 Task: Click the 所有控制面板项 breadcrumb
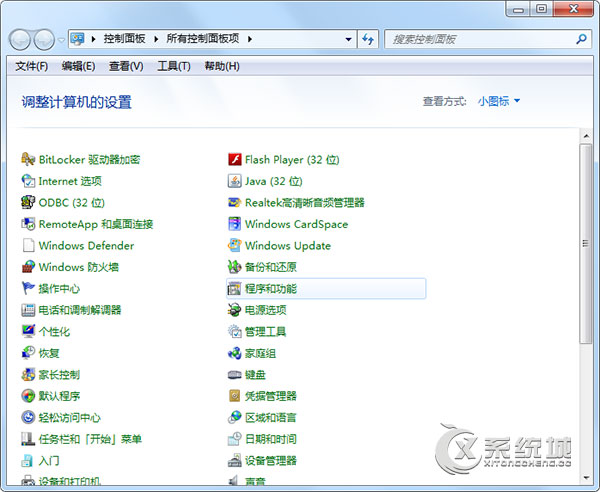point(203,39)
